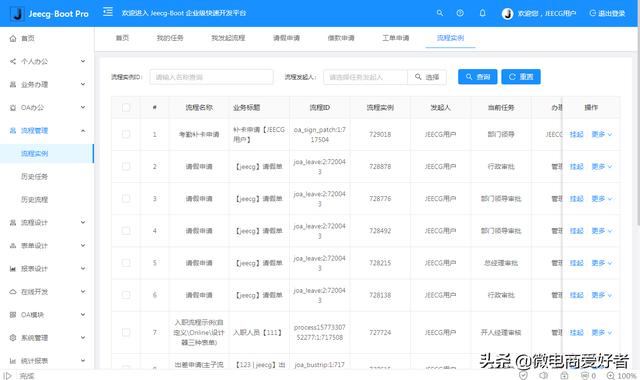Click the play icon in bottom status bar
Viewport: 640px width, 380px height.
(7, 376)
